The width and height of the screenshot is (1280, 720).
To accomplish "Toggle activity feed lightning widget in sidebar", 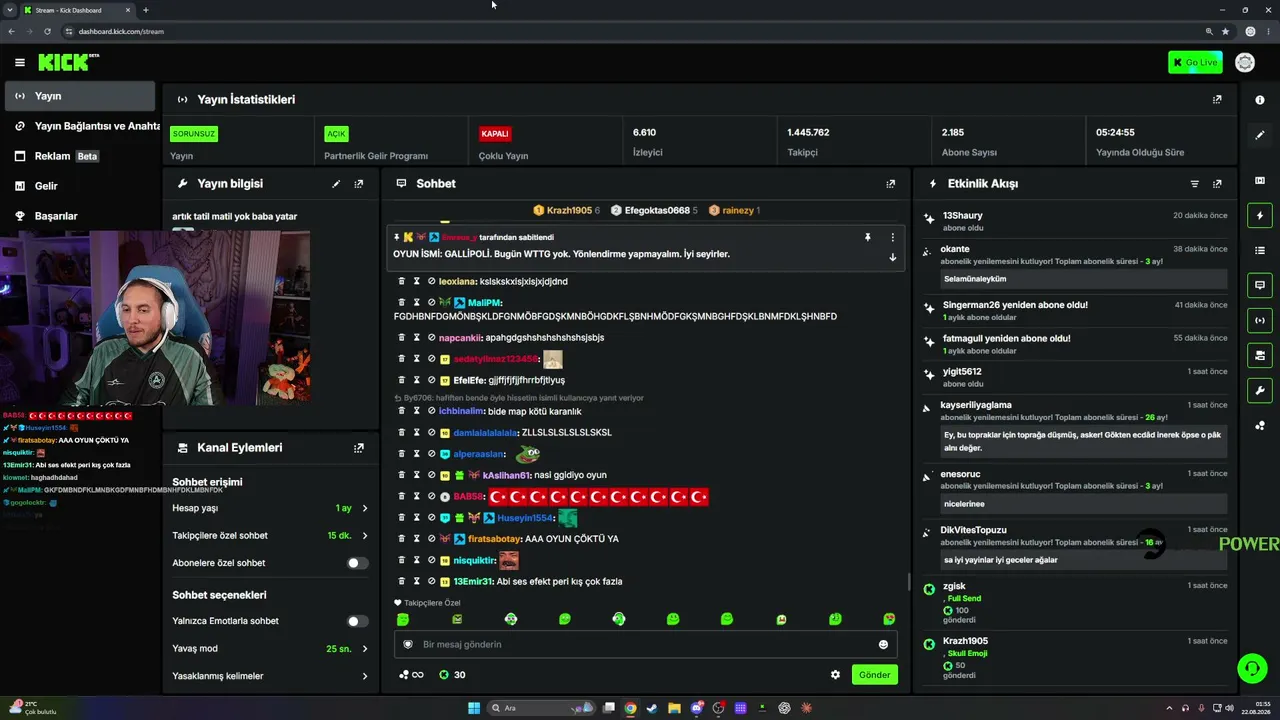I will 1260,215.
